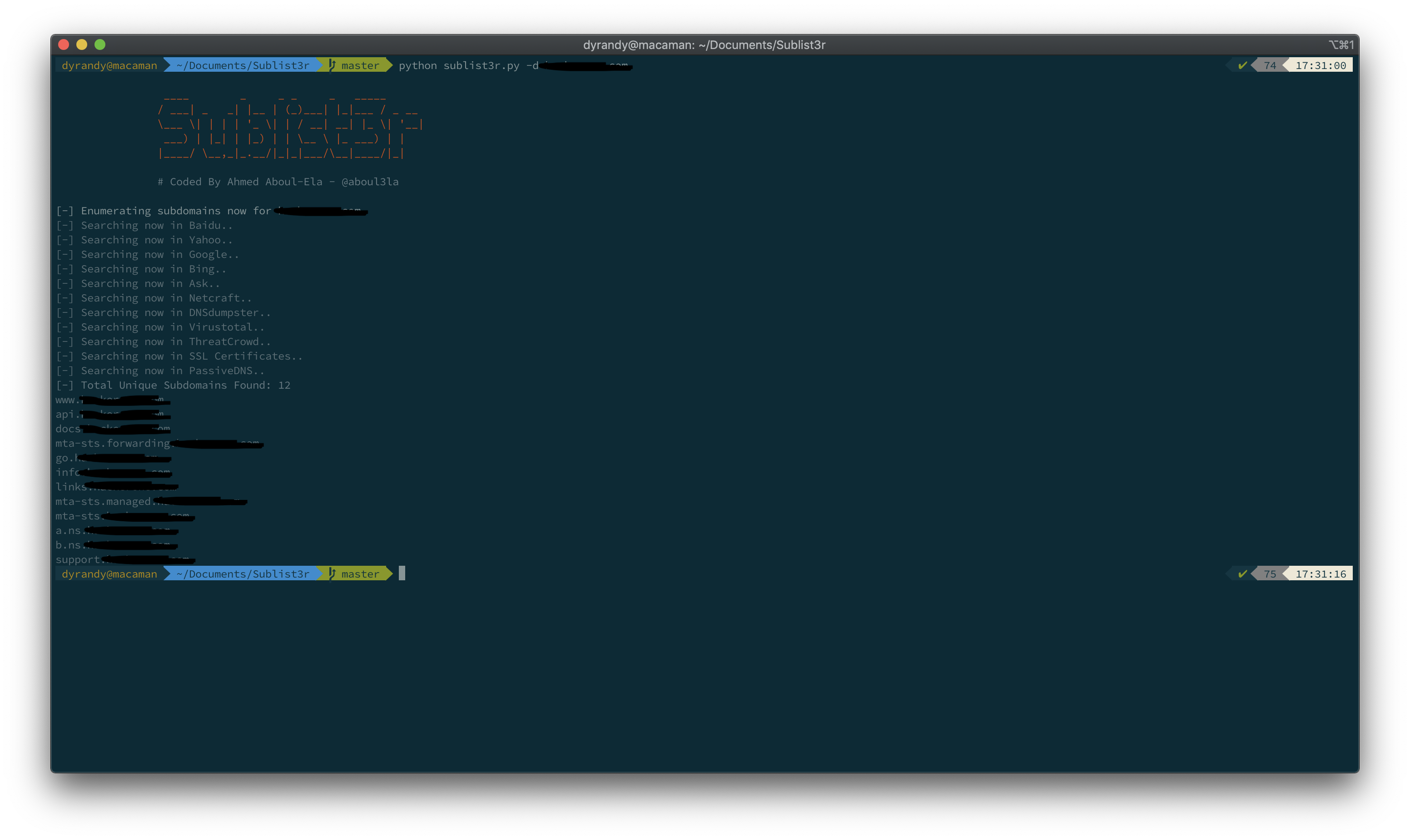Click the 17:31:16 timestamp segment
This screenshot has width=1410, height=840.
[1320, 573]
